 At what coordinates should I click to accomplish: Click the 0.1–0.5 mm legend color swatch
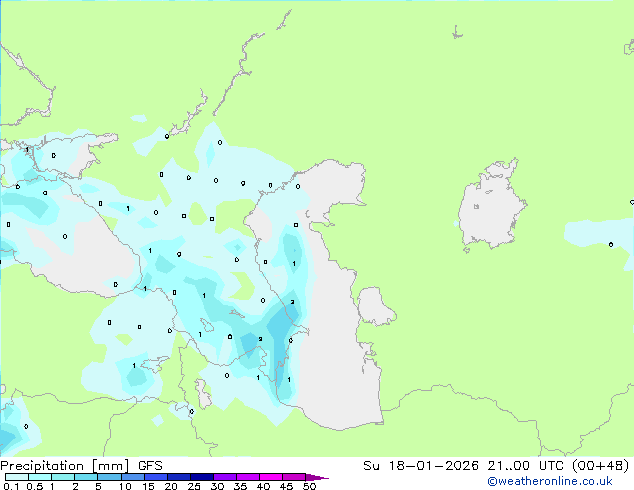pyautogui.click(x=17, y=477)
